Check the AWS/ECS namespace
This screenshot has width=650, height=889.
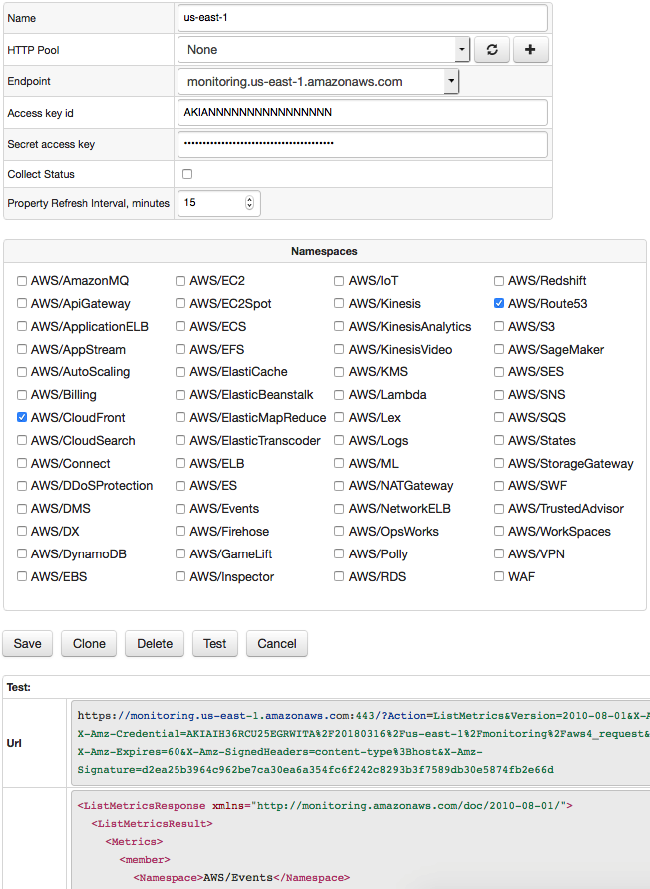point(180,326)
